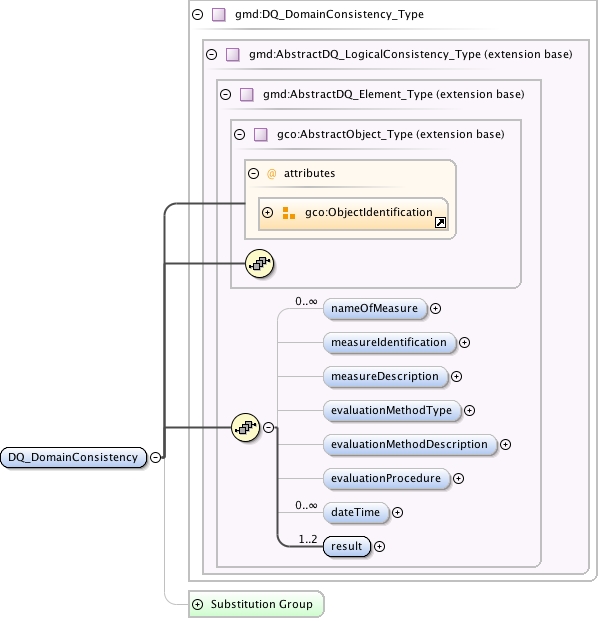Expand gco:ObjectIdentification attribute group
Image resolution: width=599 pixels, height=621 pixels.
[267, 213]
